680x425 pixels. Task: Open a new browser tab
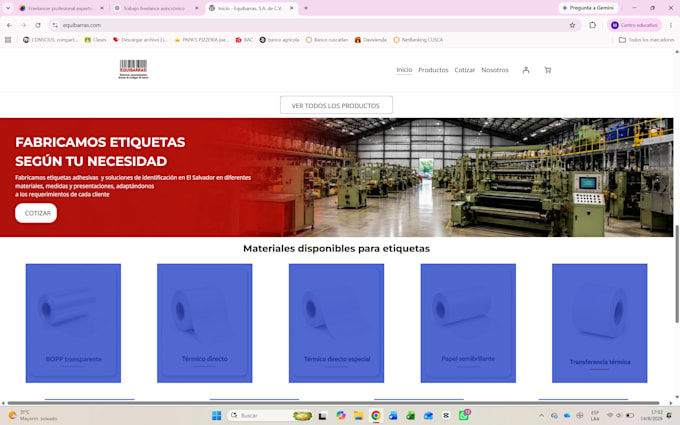306,8
